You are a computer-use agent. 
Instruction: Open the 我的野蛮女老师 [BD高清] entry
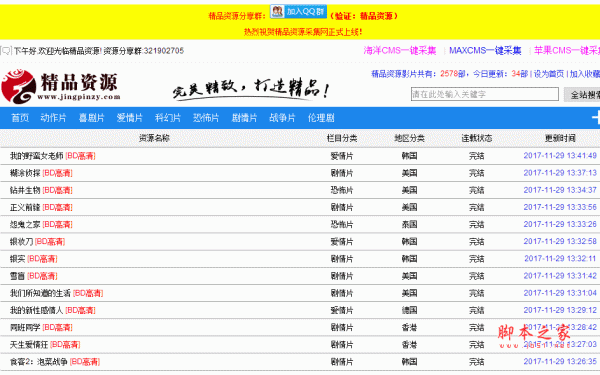click(53, 156)
